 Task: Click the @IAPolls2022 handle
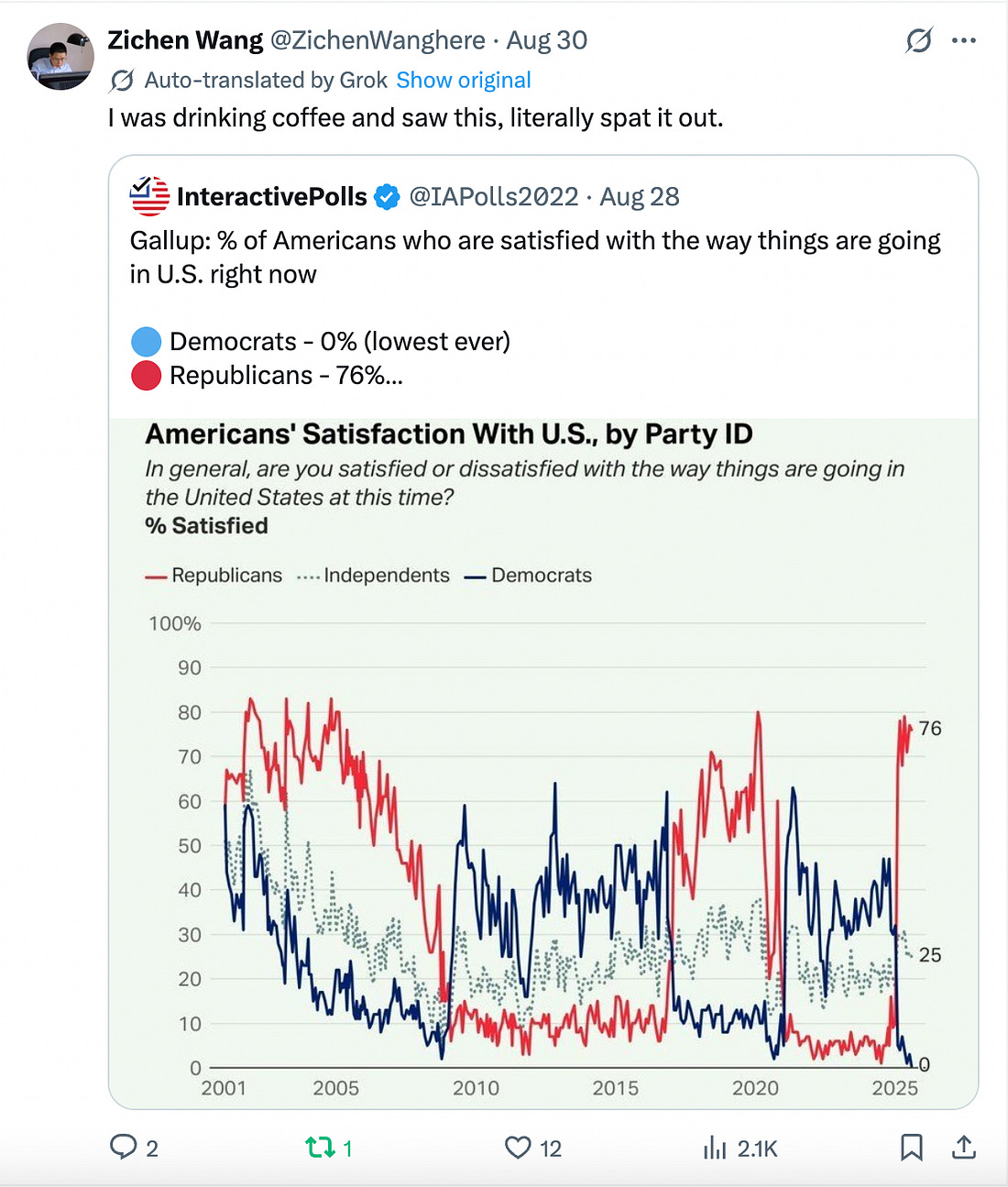pyautogui.click(x=493, y=197)
